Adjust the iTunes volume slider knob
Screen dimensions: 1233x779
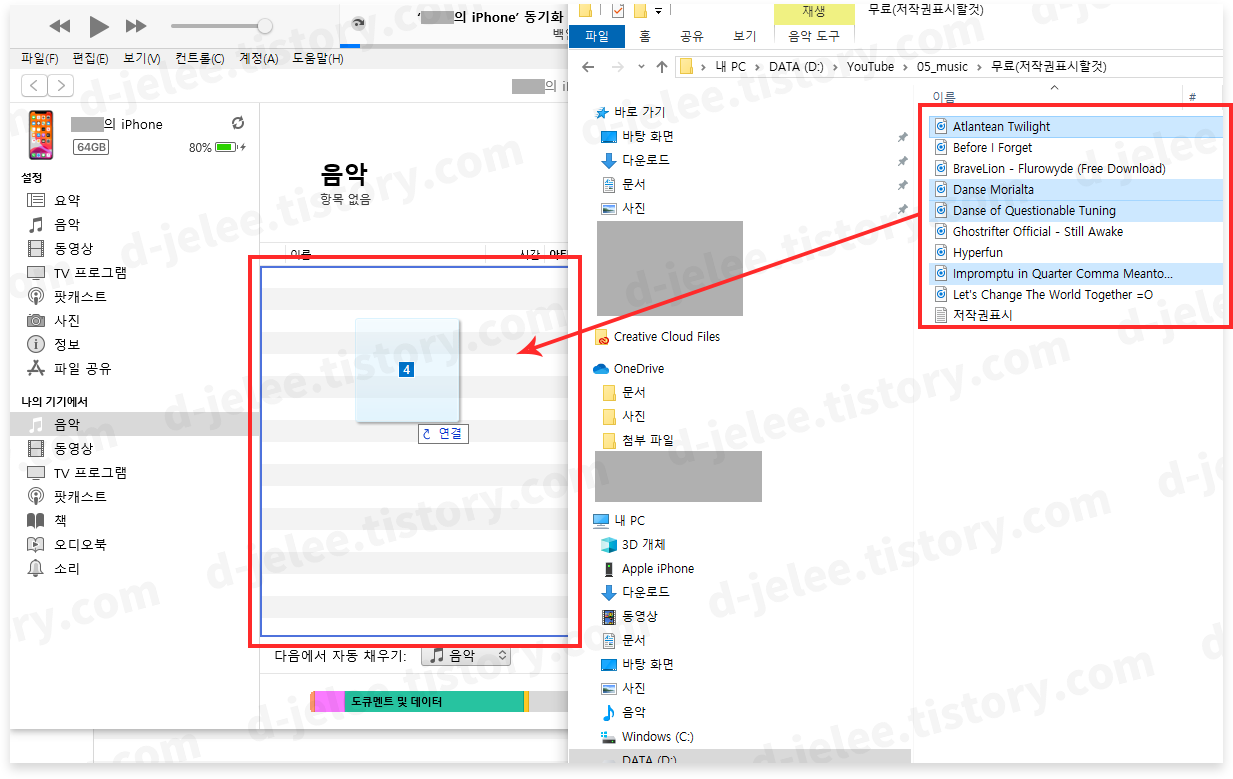(264, 26)
